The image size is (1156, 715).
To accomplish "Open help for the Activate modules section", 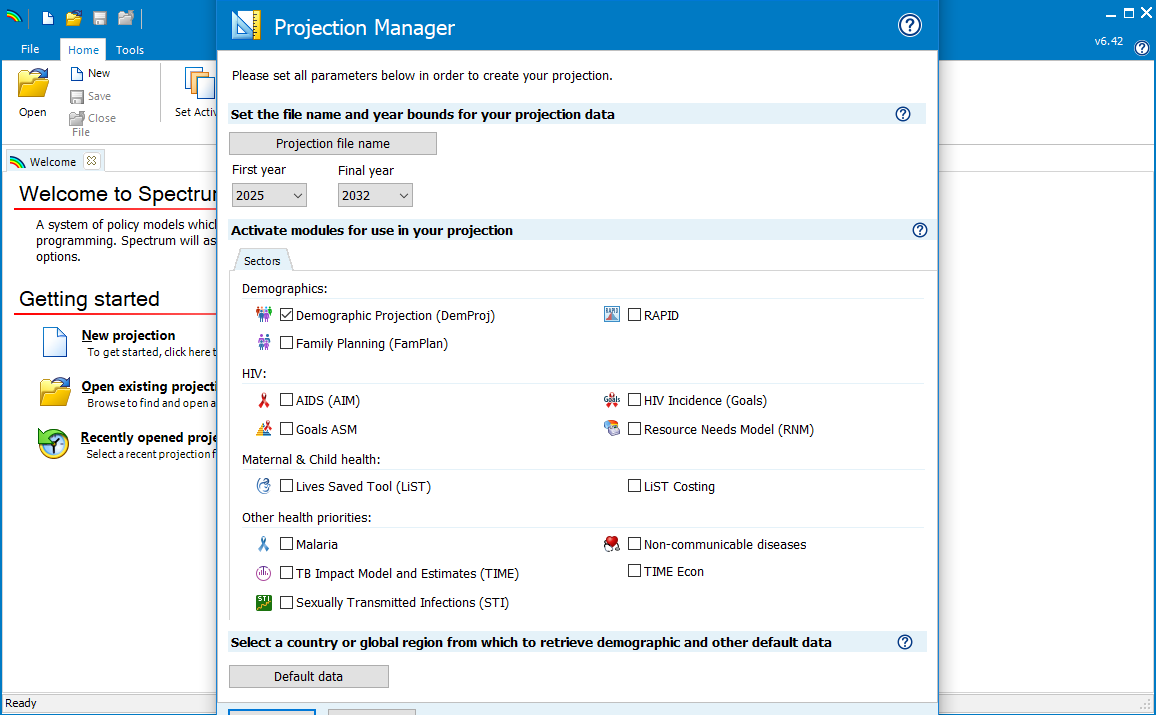I will (920, 230).
